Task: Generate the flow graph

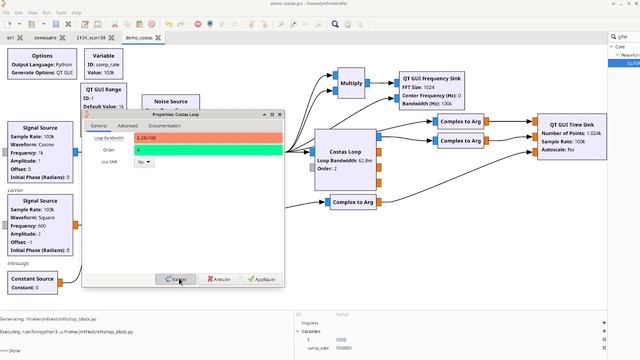Action: 210,24
